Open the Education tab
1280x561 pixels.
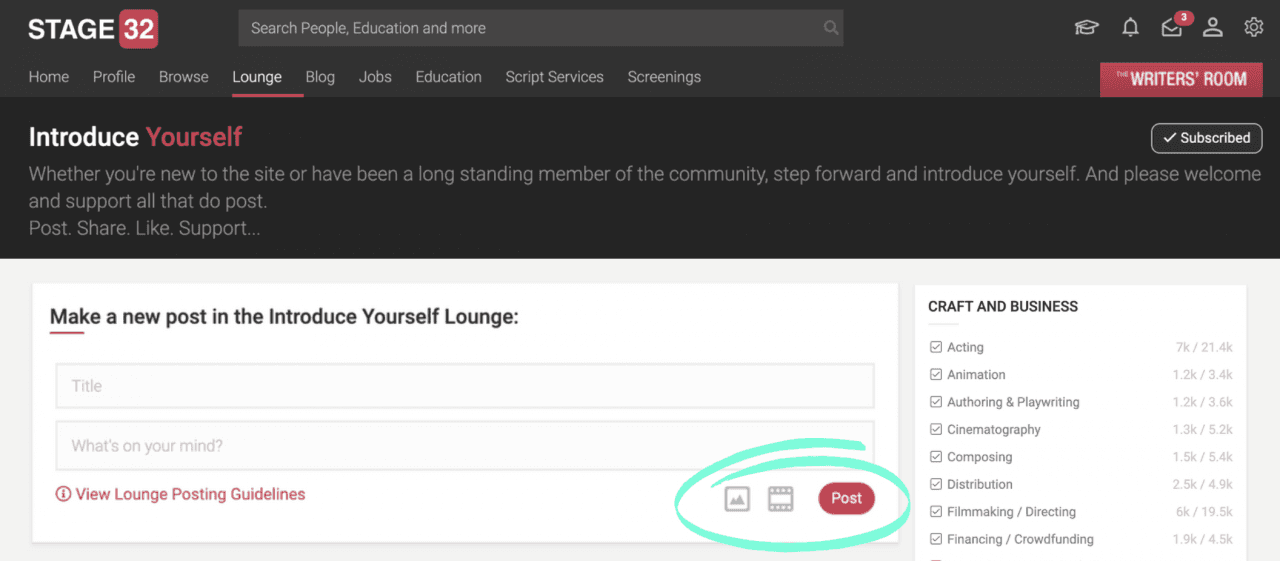[x=448, y=77]
